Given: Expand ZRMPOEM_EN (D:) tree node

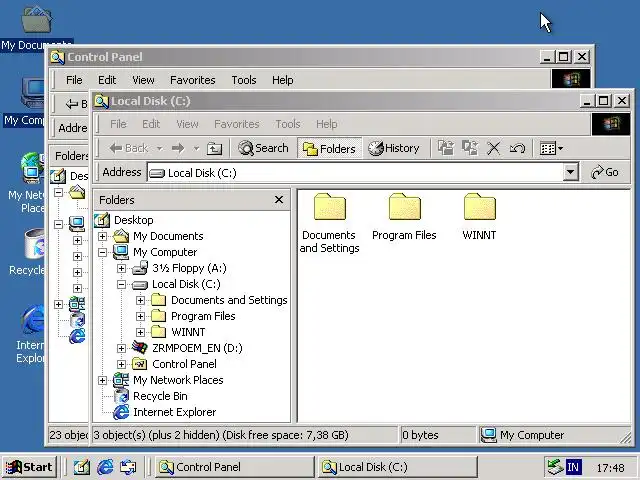Looking at the screenshot, I should [121, 348].
